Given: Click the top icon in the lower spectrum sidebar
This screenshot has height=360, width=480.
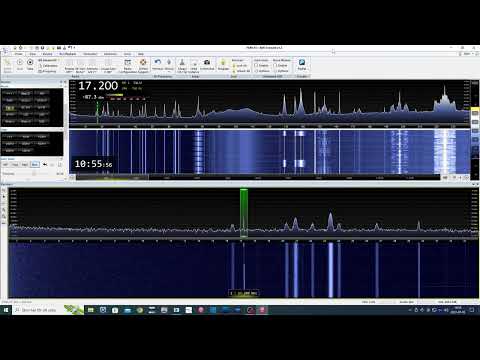Looking at the screenshot, I should [4, 190].
